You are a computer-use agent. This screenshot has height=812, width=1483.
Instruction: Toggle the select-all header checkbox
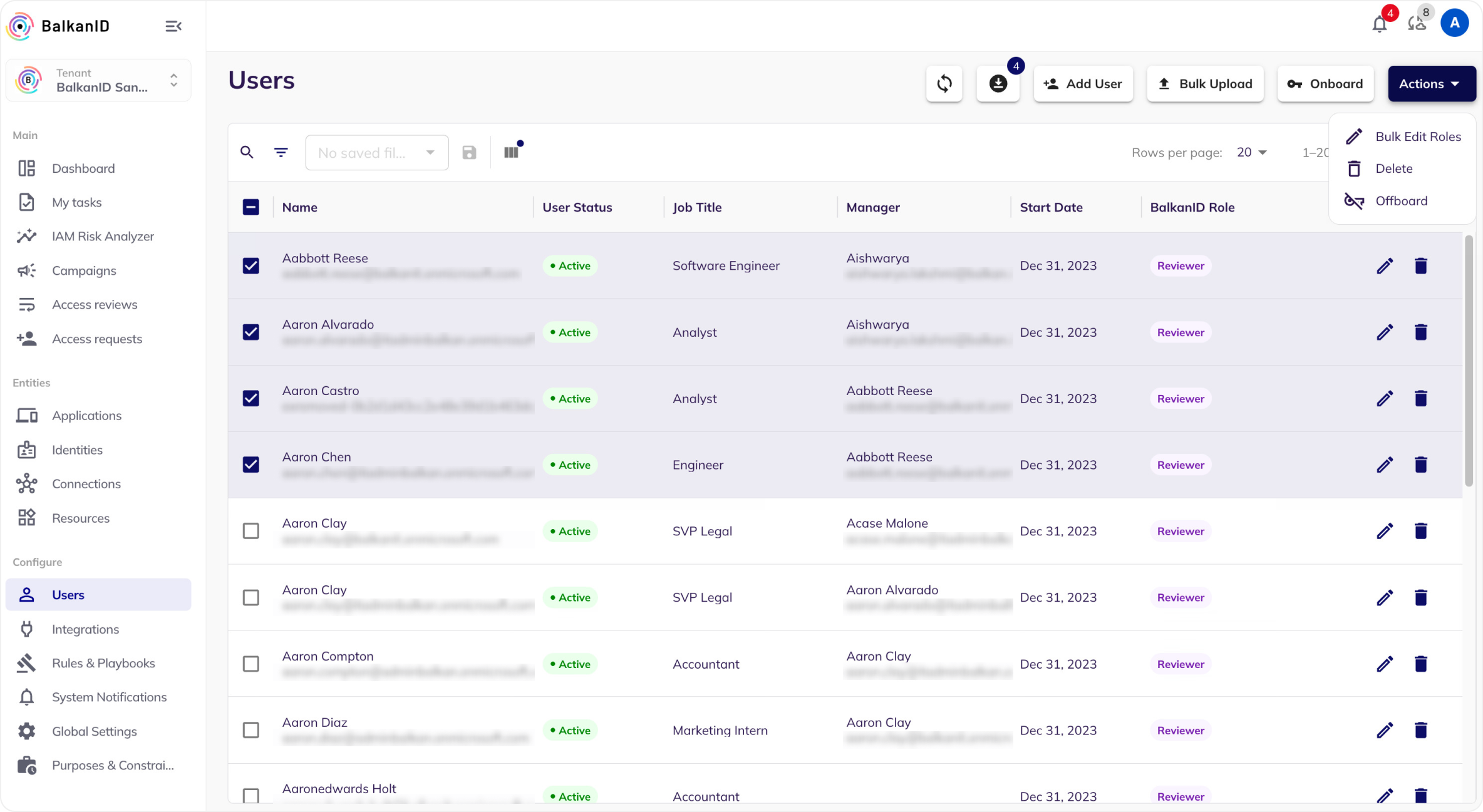tap(251, 207)
